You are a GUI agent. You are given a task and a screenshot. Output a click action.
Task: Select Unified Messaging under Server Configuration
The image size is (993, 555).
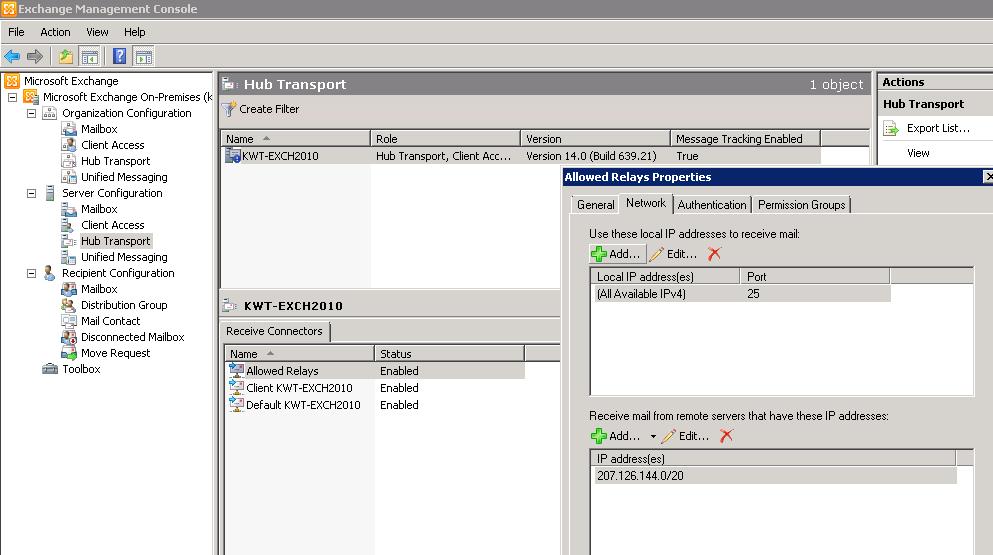(123, 257)
